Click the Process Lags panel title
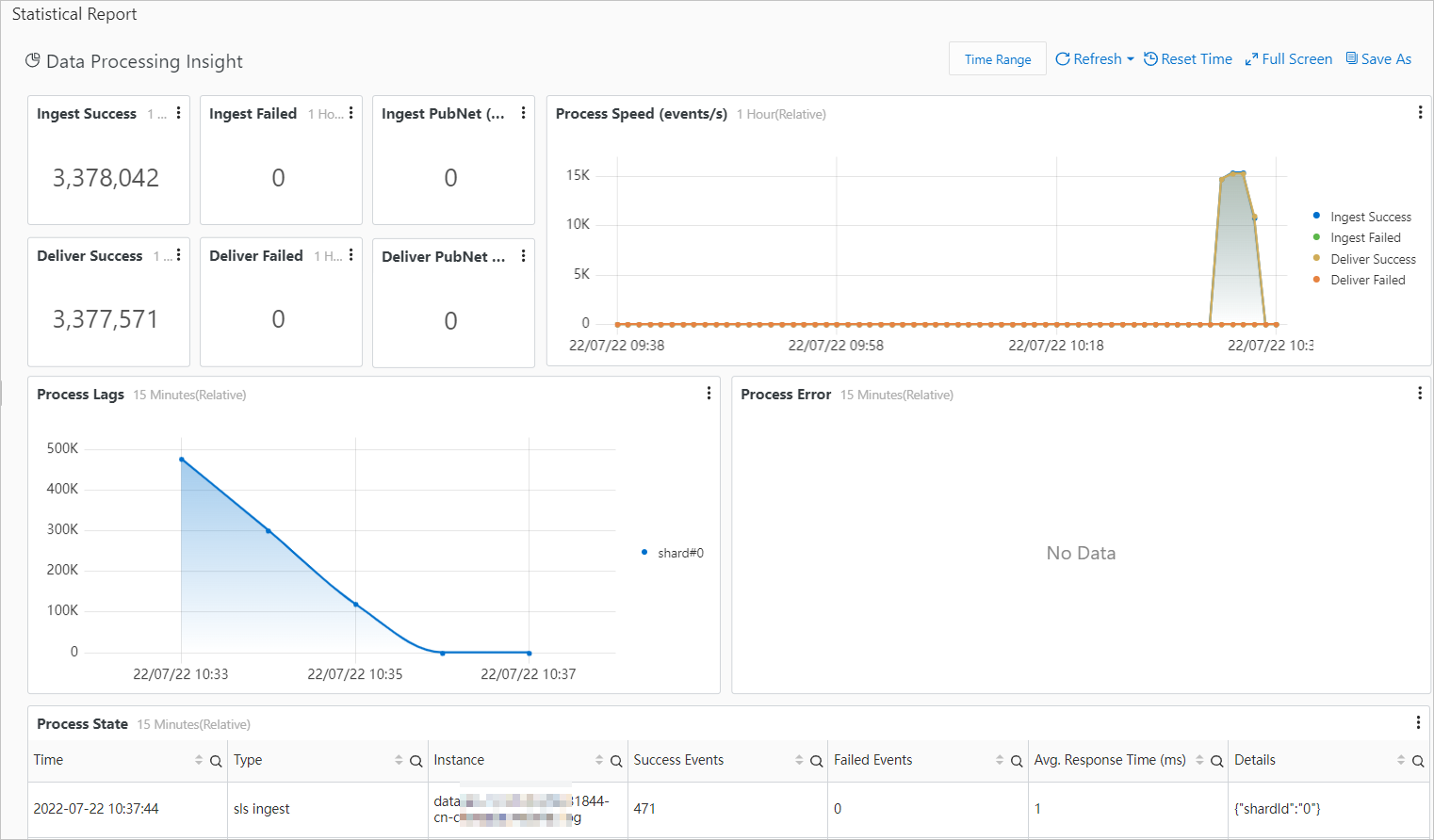The width and height of the screenshot is (1434, 840). (x=80, y=395)
